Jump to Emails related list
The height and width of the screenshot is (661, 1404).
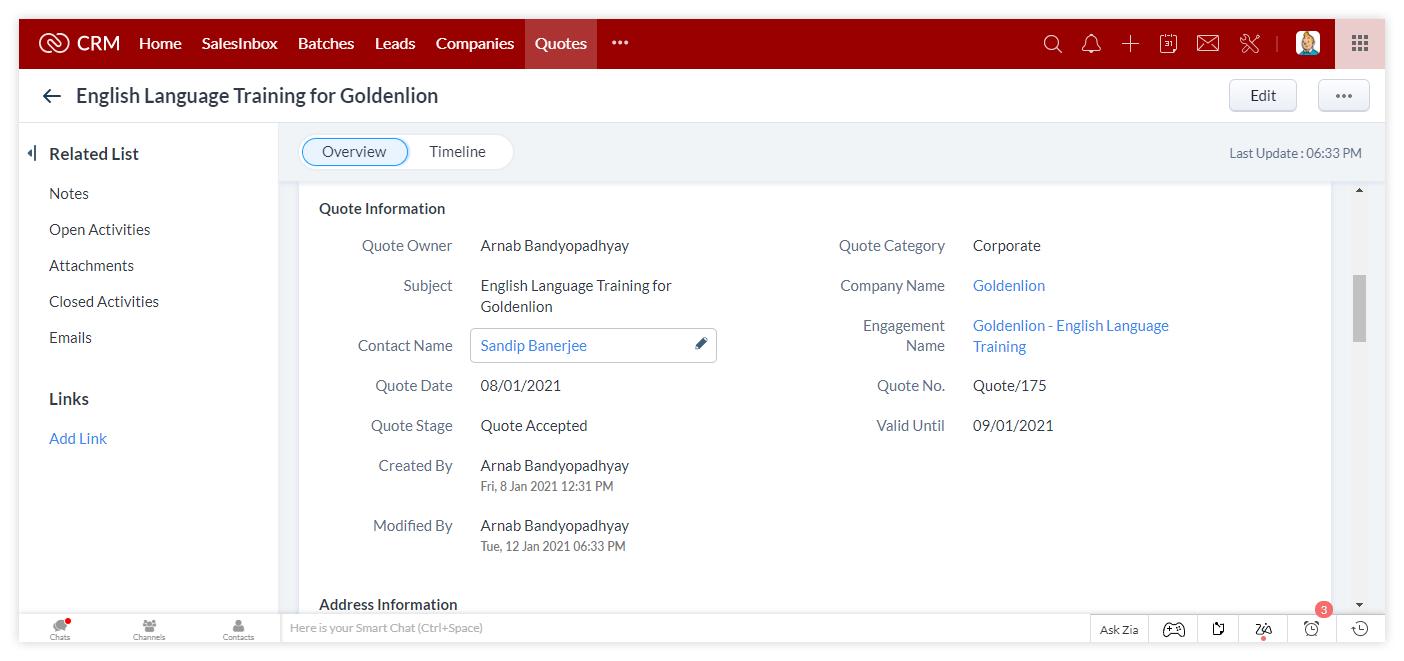tap(70, 338)
